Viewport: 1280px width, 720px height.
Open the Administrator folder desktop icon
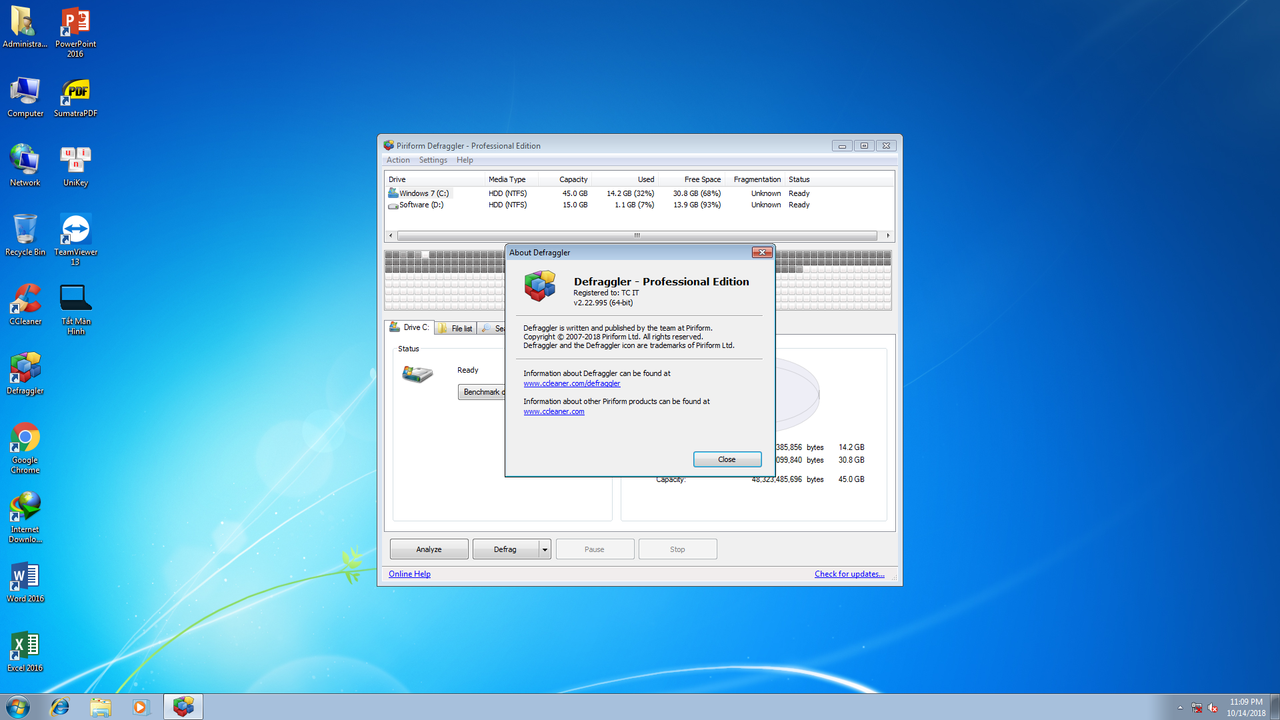tap(25, 28)
